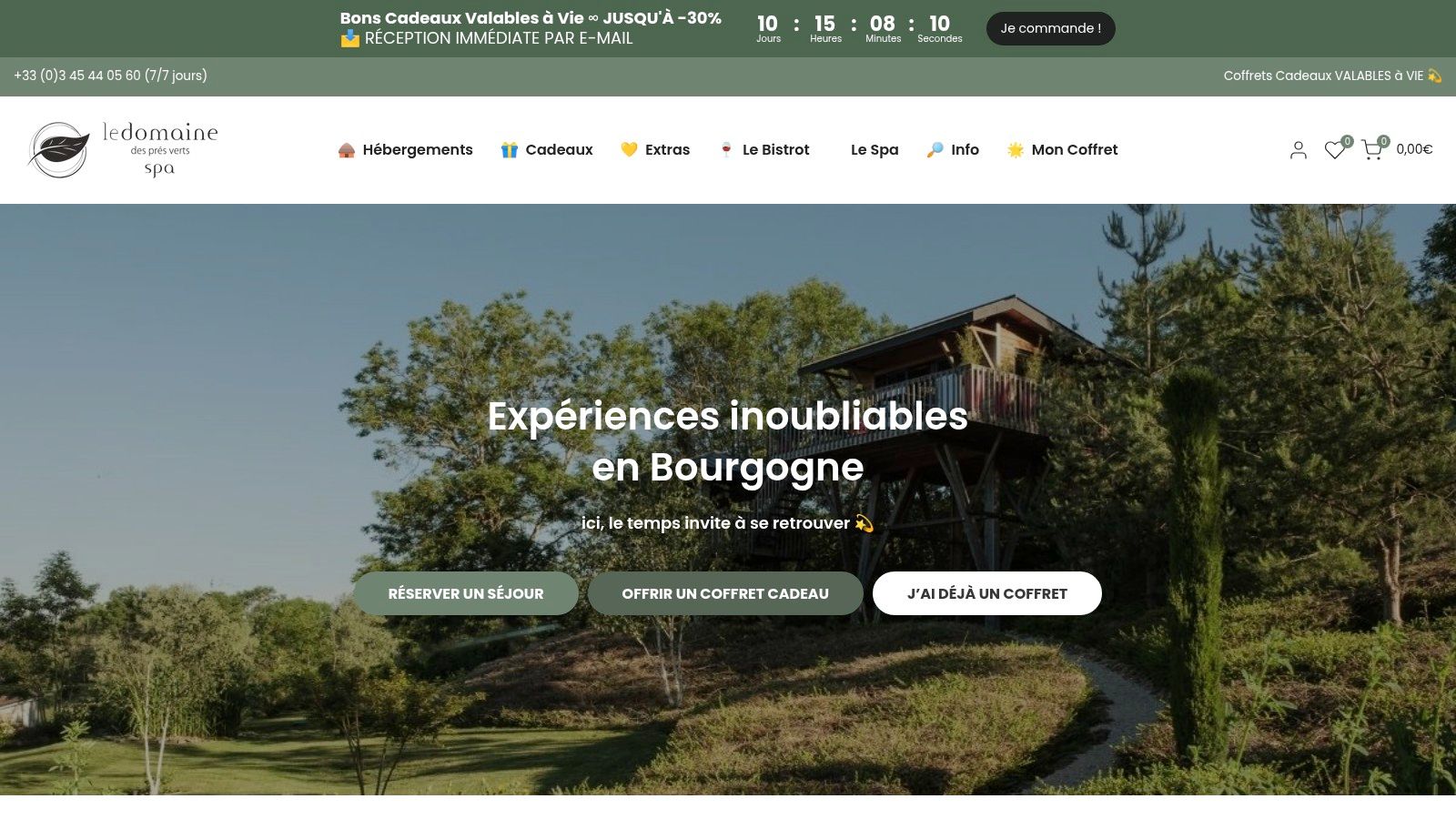Click the Je commande ! button

pyautogui.click(x=1050, y=28)
